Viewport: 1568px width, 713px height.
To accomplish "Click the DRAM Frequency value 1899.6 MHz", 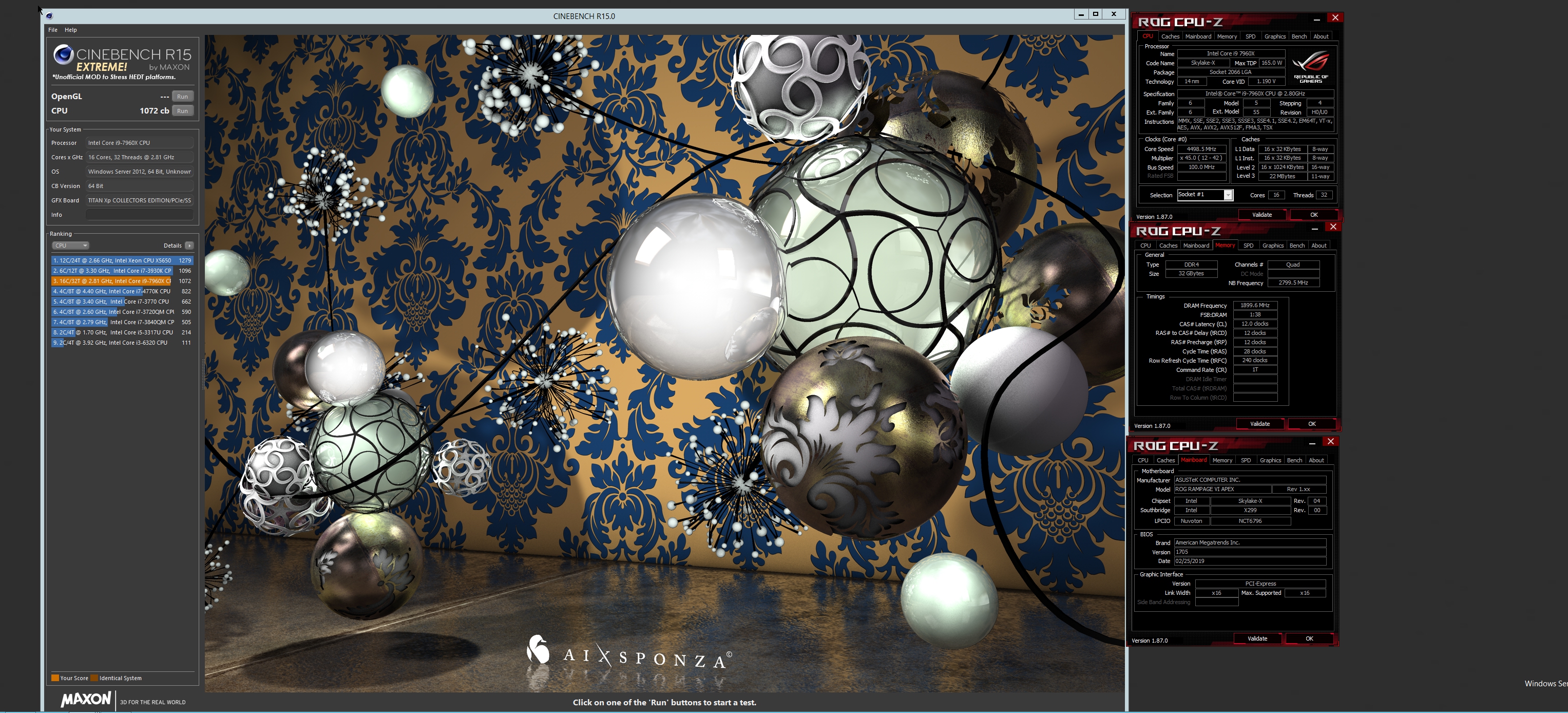I will click(1254, 306).
